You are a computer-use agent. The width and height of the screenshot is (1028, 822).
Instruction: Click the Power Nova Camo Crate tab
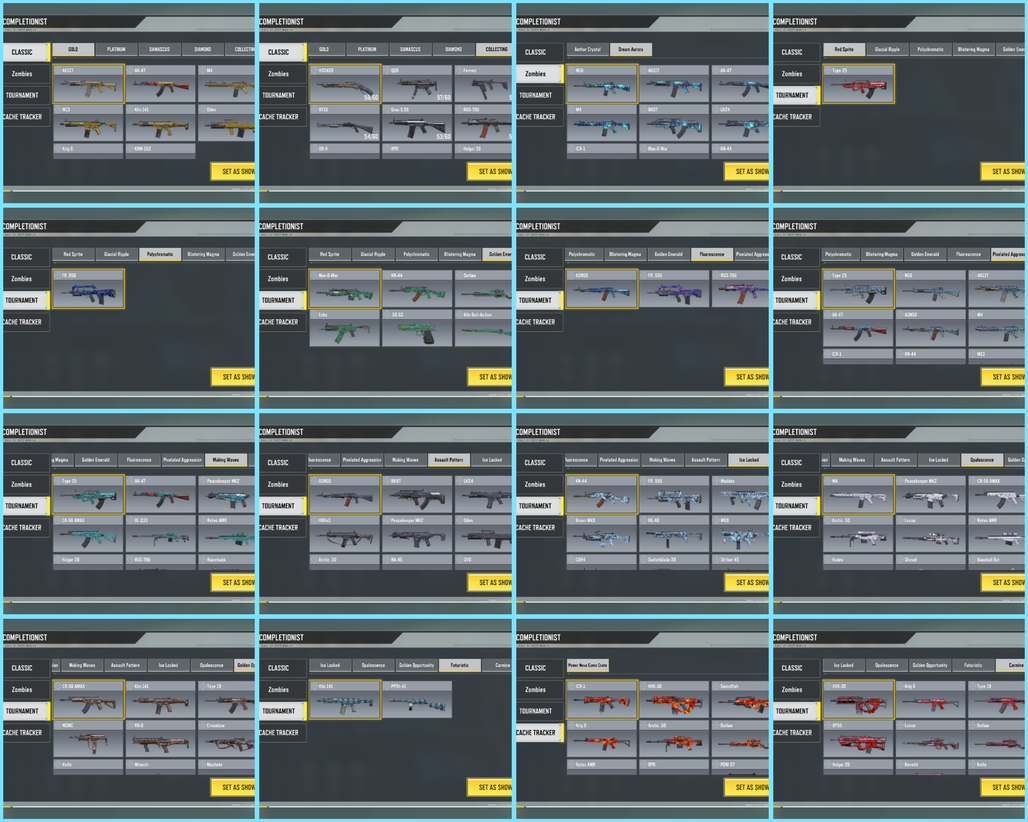pyautogui.click(x=588, y=665)
